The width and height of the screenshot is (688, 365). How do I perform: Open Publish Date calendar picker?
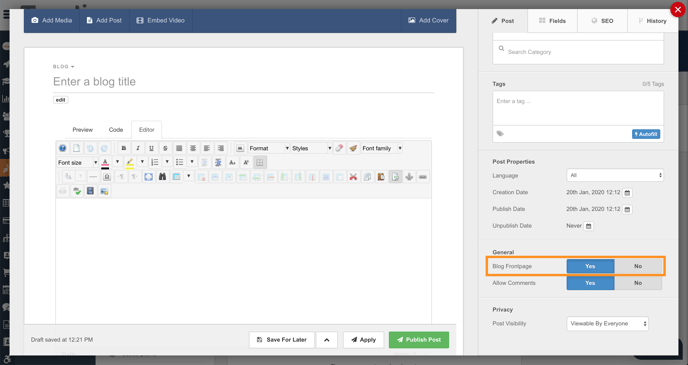tap(627, 210)
